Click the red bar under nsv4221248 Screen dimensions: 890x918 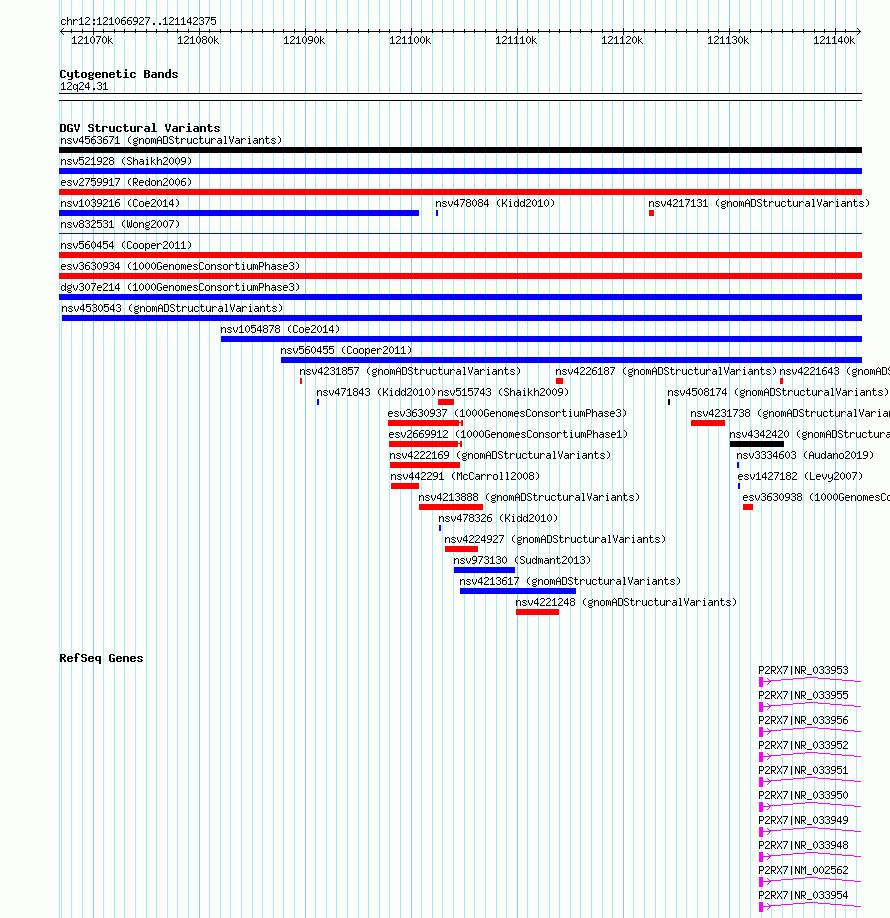tap(538, 612)
